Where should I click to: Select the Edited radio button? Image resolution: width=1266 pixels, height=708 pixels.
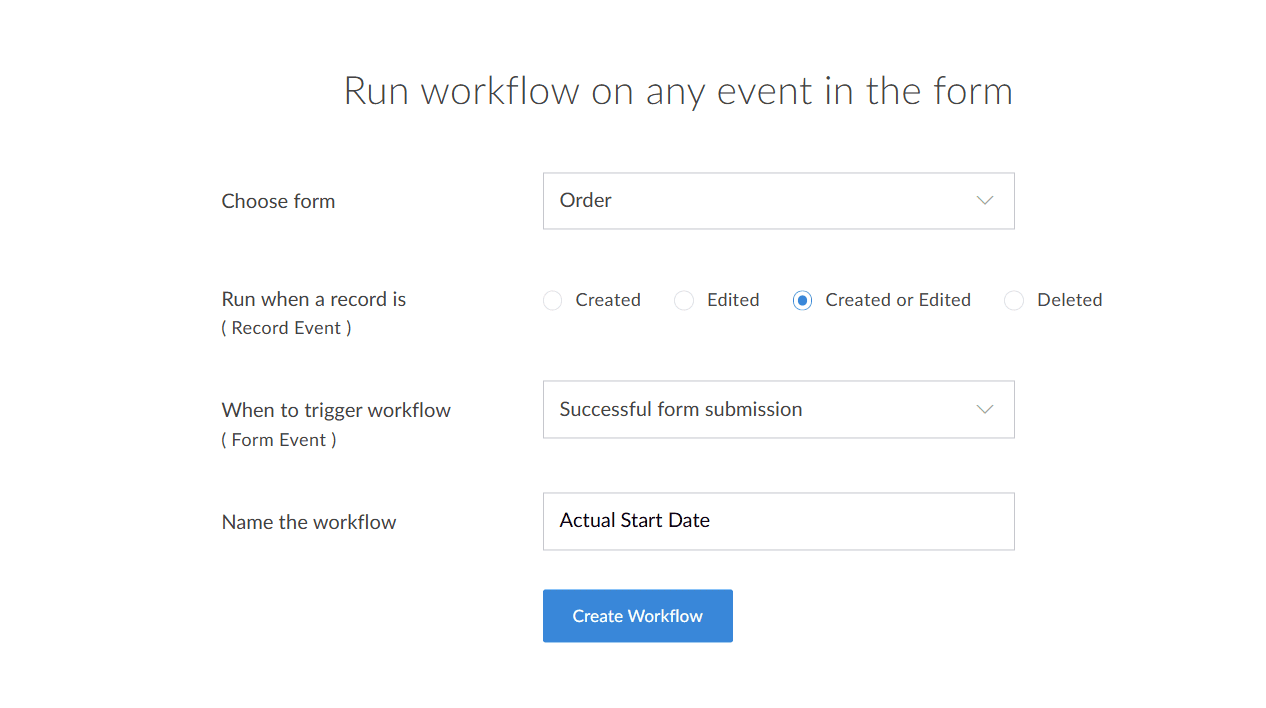(x=684, y=301)
